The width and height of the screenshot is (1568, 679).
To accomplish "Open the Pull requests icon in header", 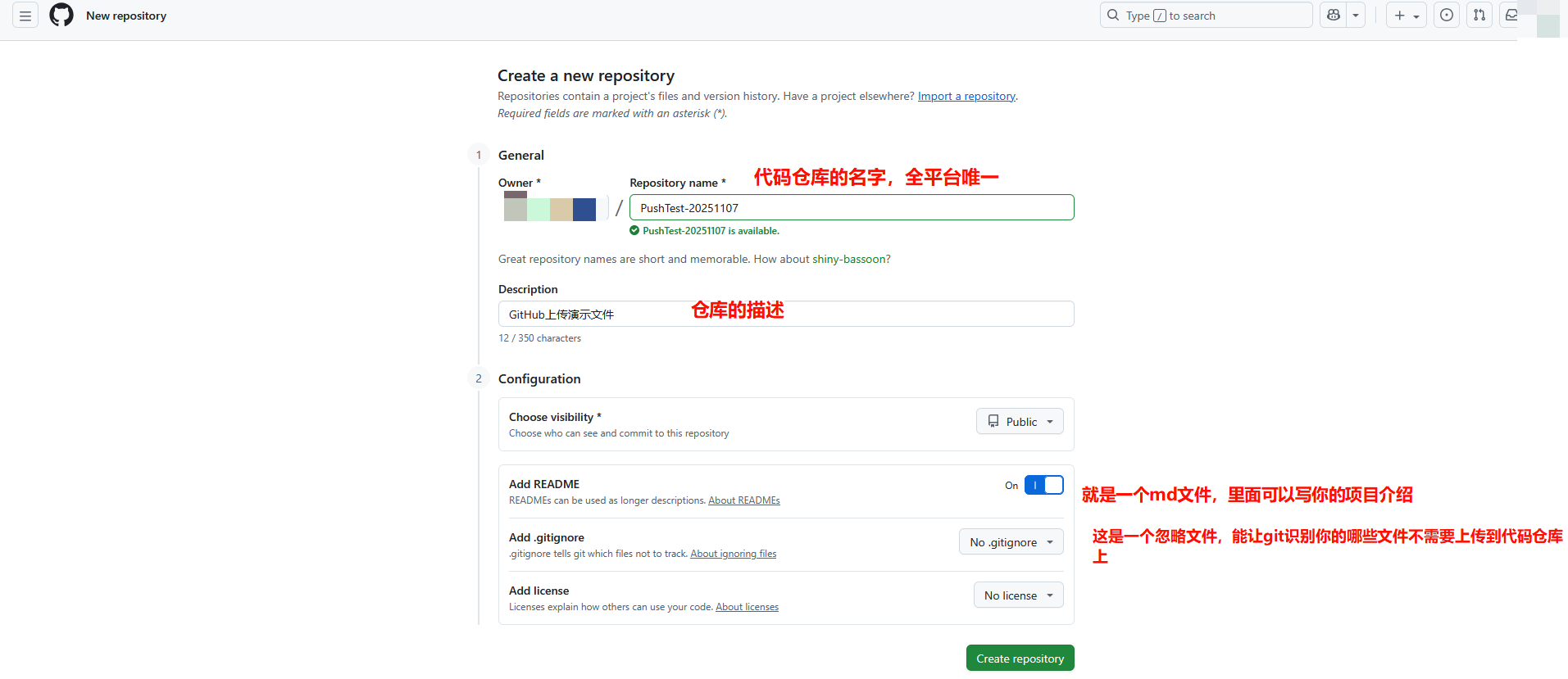I will coord(1479,16).
